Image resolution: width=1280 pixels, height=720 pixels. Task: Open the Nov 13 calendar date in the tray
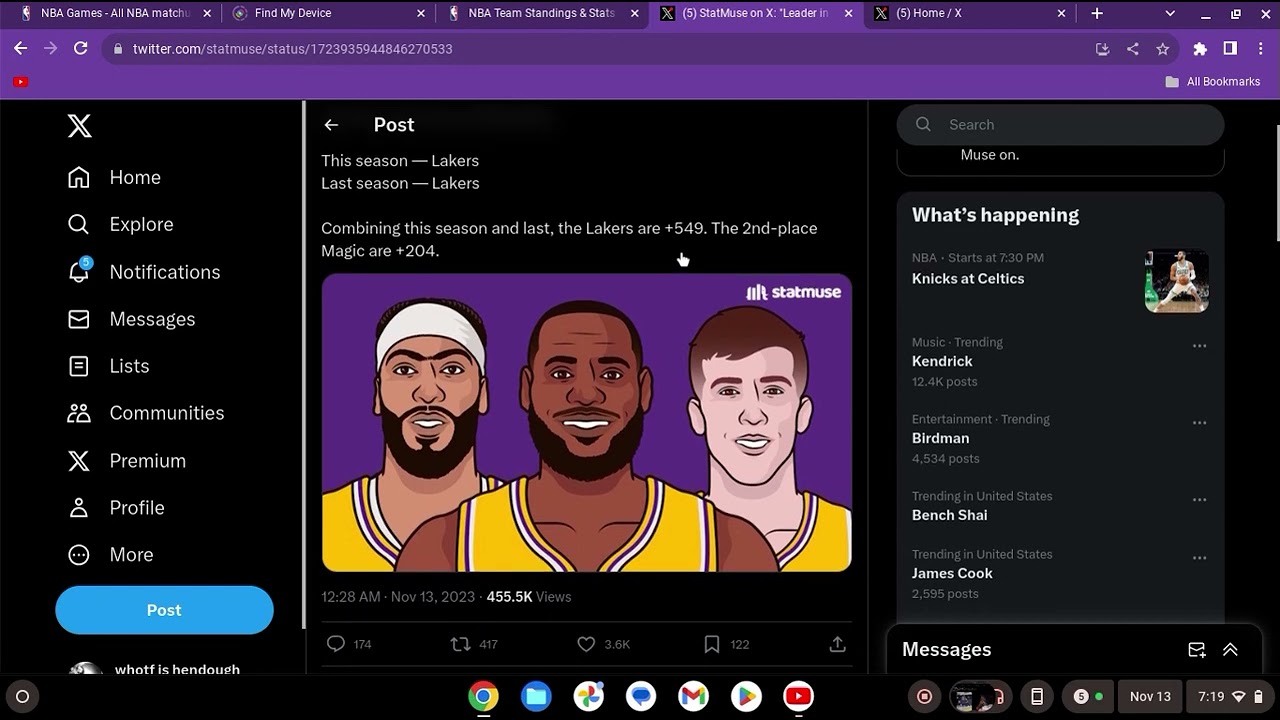tap(1150, 696)
